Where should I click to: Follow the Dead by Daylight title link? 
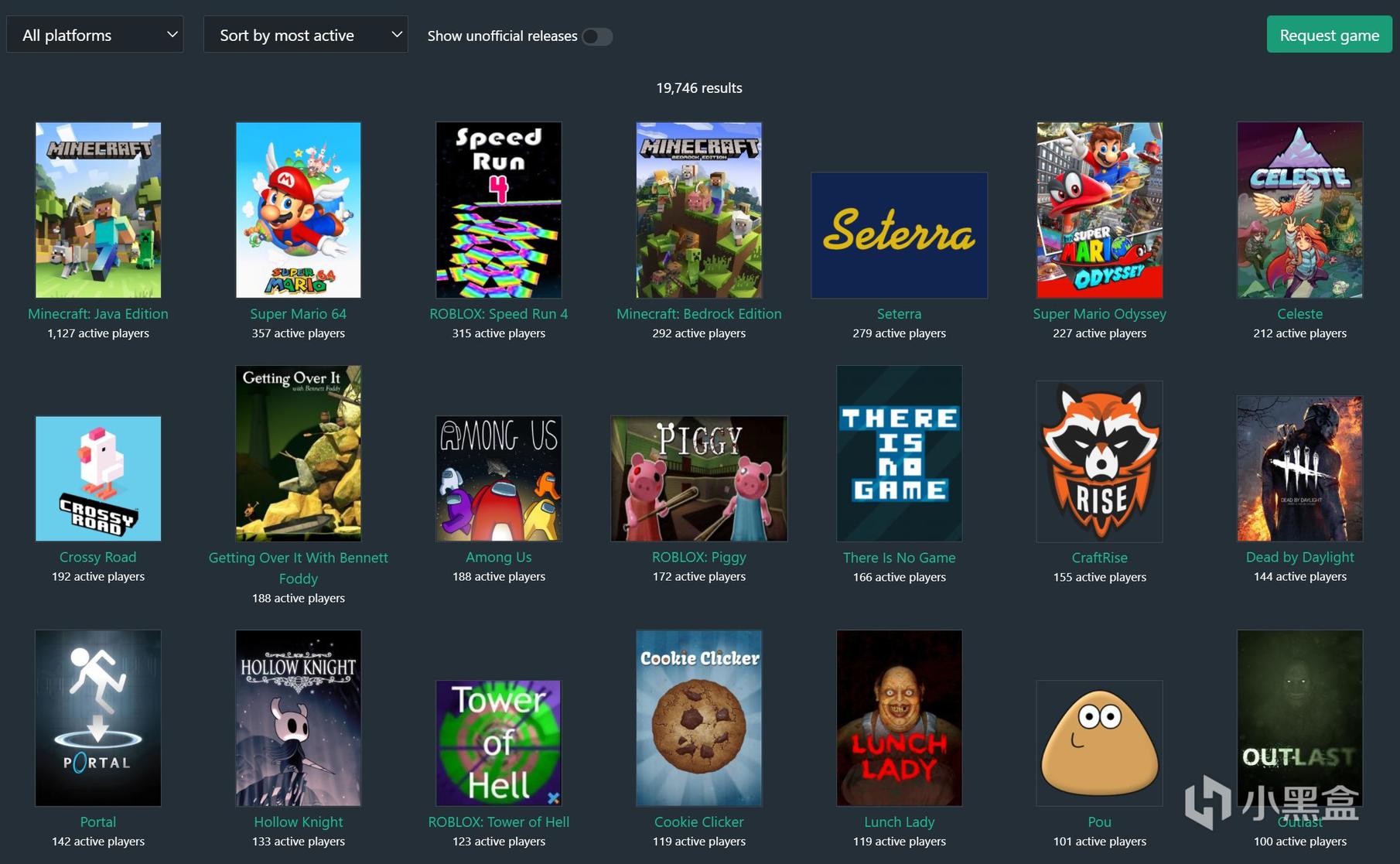click(1300, 557)
